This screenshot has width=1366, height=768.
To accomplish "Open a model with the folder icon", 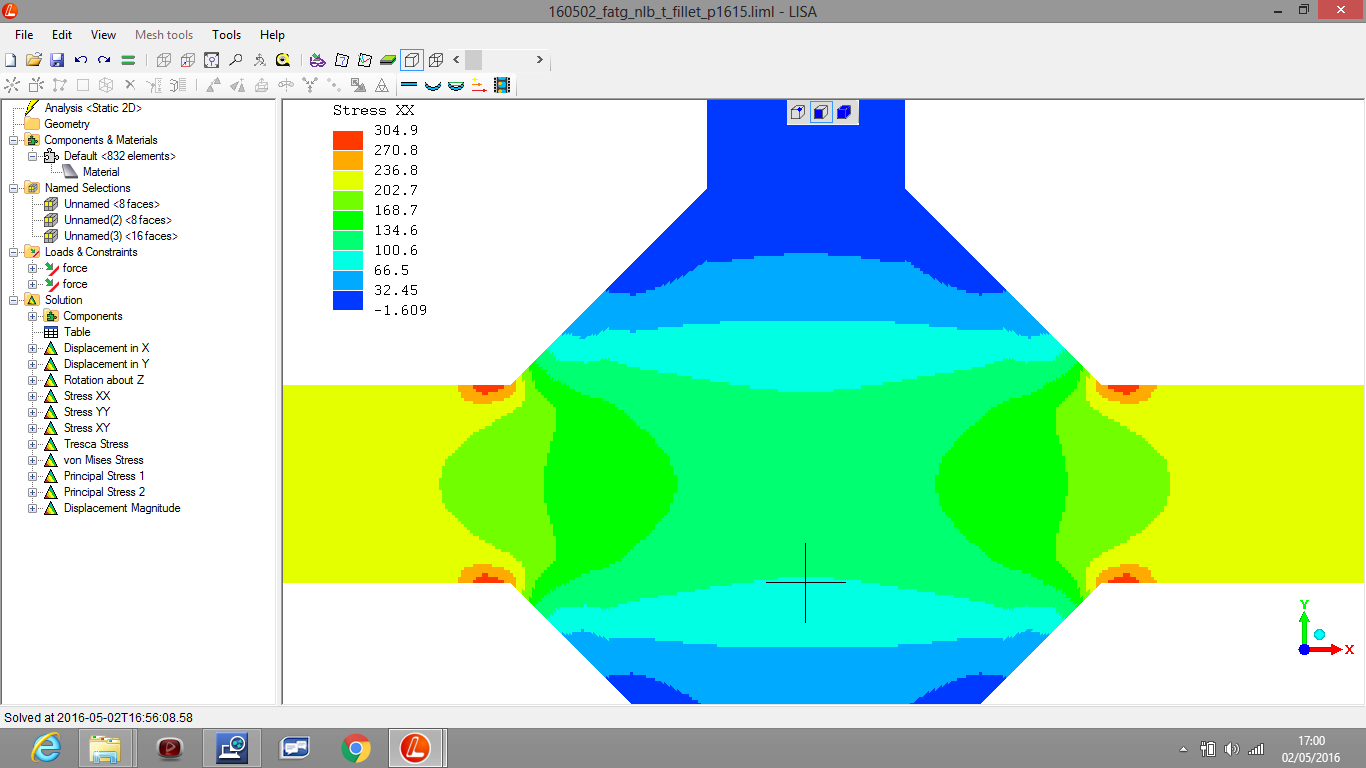I will pos(34,60).
